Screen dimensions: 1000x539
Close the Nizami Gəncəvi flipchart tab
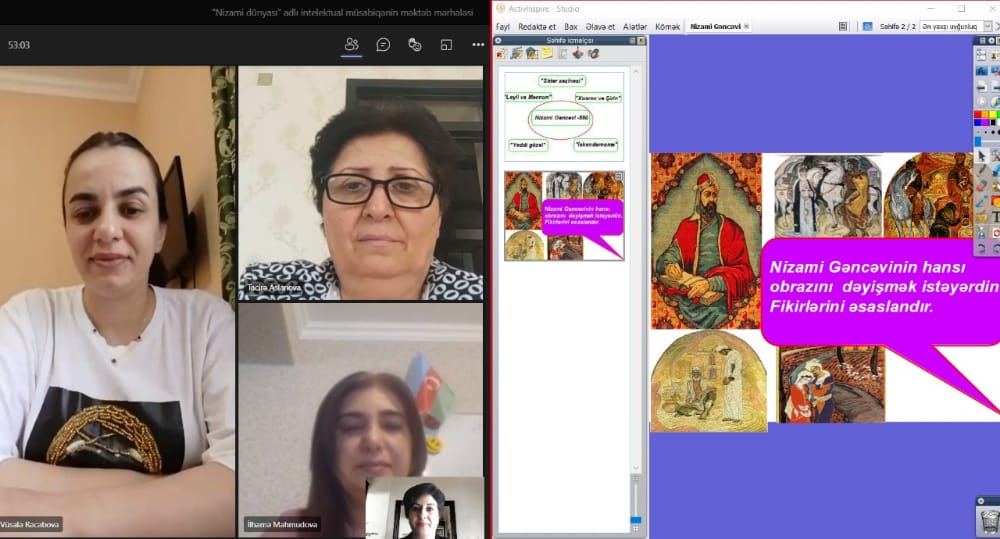coord(746,27)
